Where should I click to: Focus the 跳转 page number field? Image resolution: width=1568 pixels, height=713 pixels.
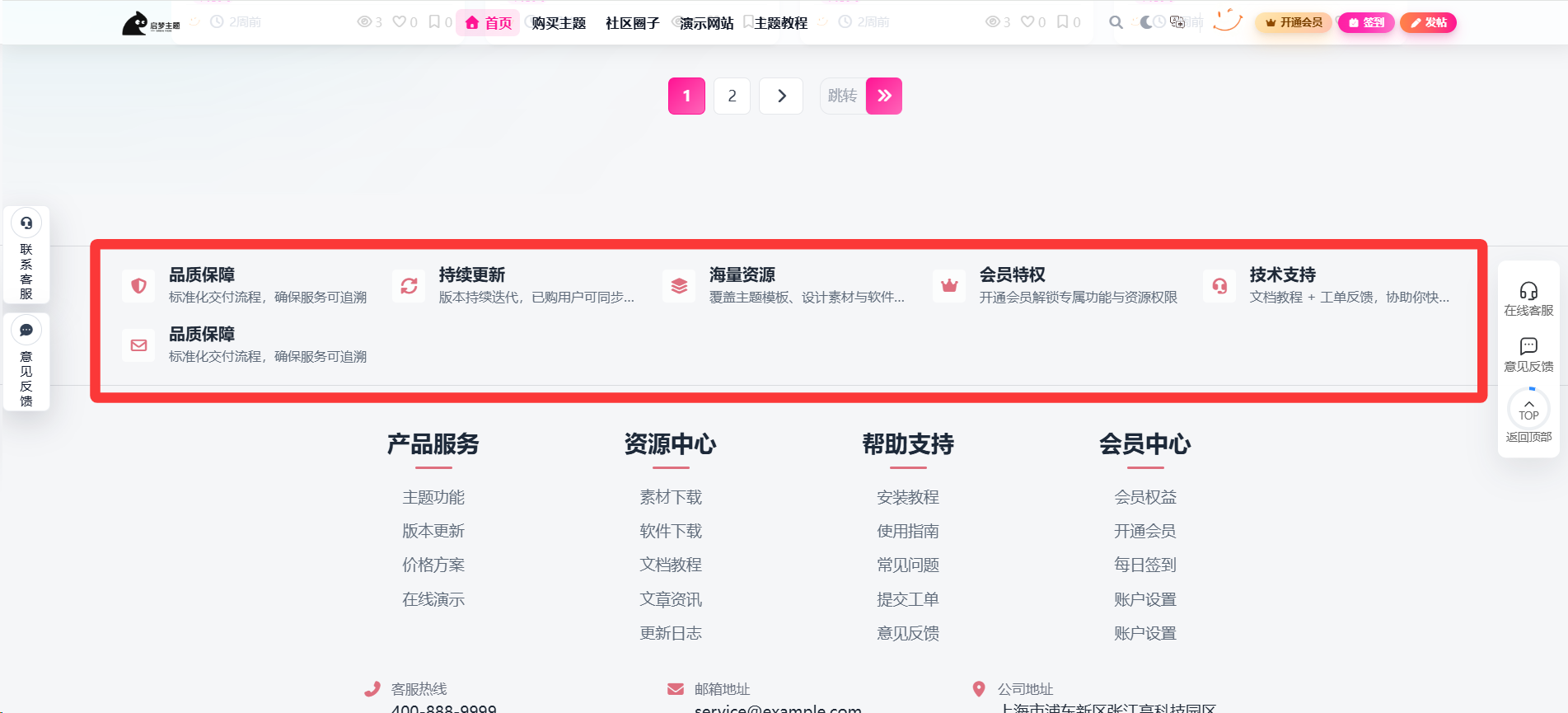tap(842, 96)
